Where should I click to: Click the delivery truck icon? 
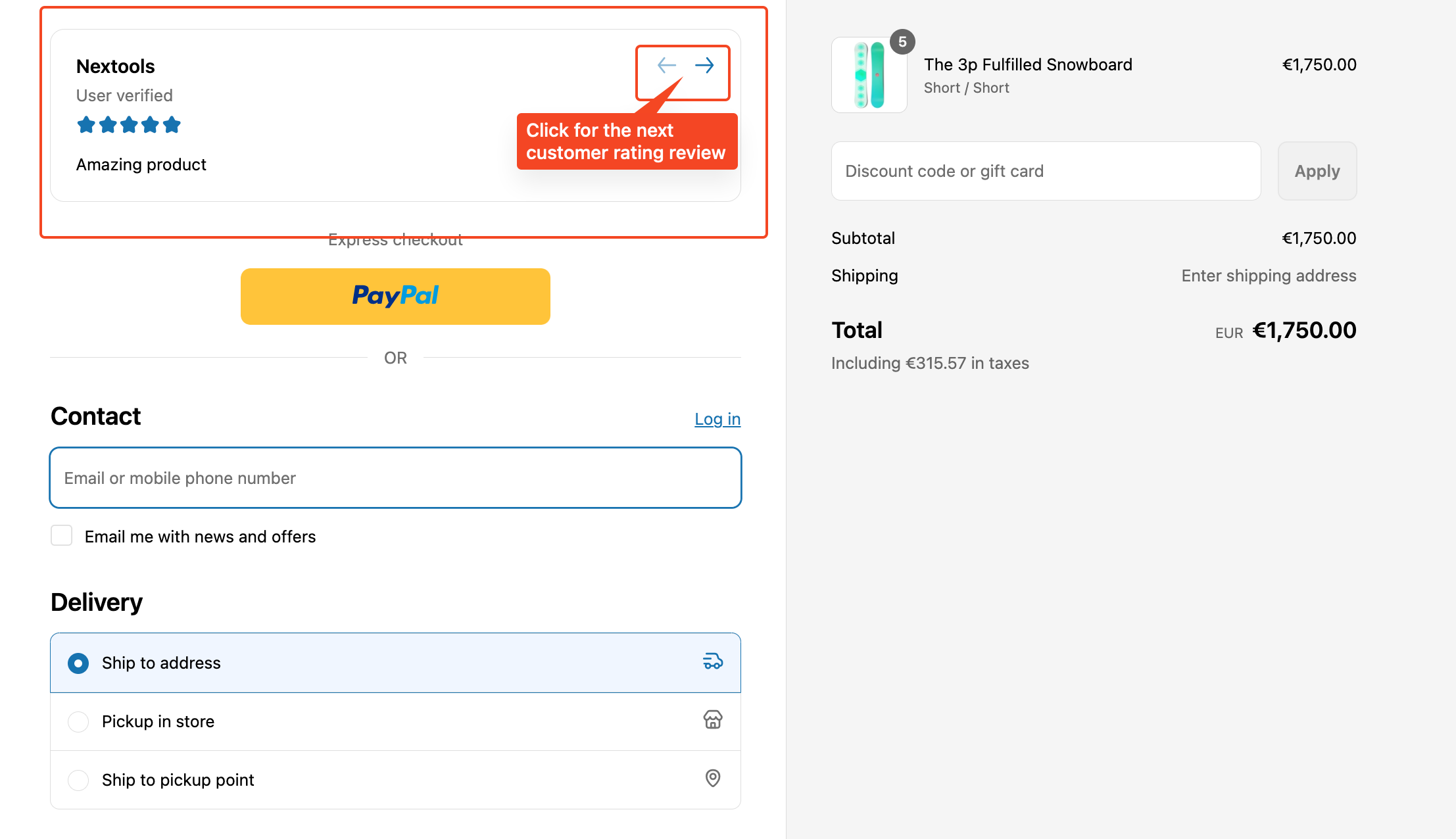point(713,661)
